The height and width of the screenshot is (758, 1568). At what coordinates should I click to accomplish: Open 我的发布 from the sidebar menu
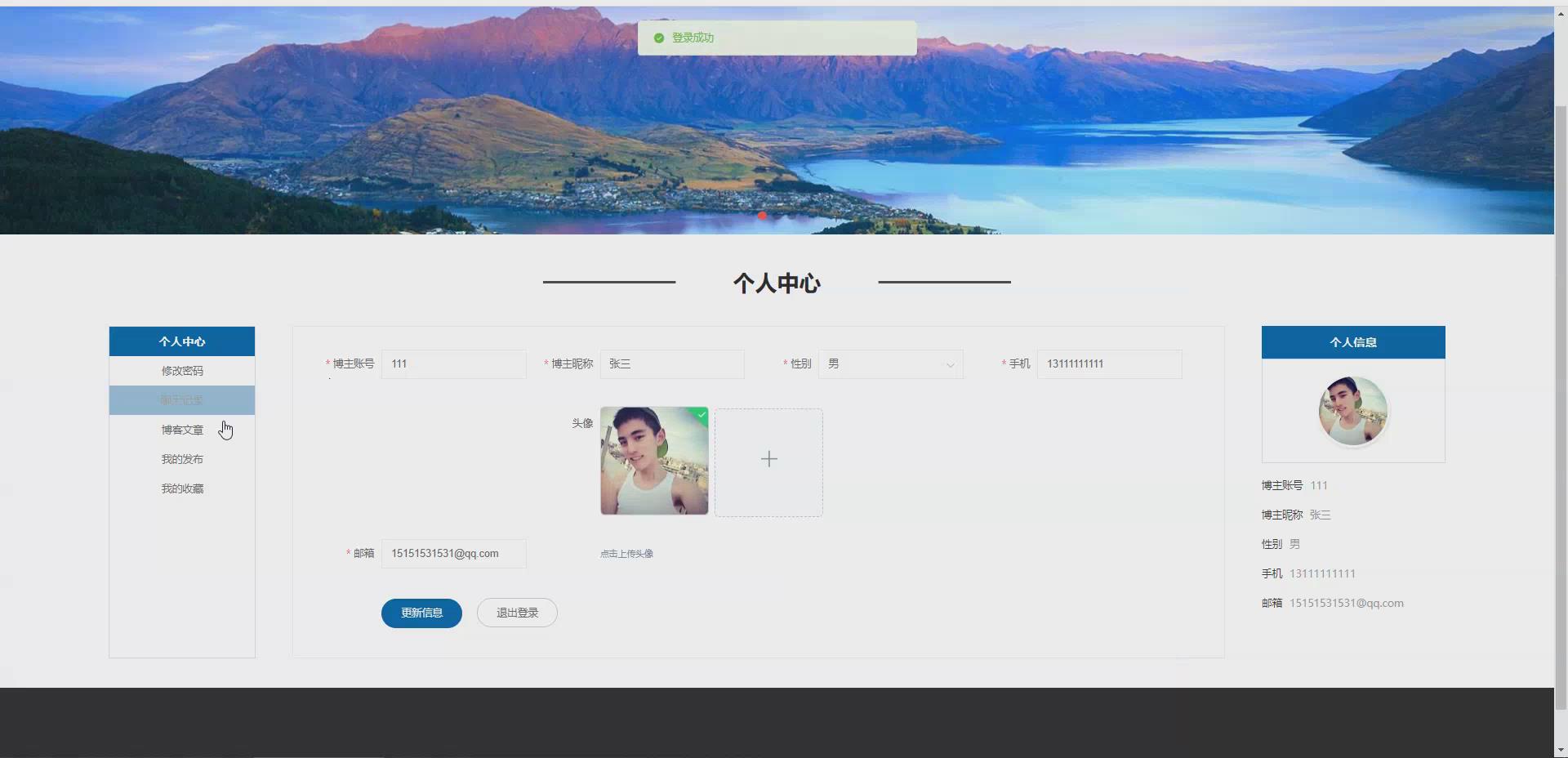181,458
